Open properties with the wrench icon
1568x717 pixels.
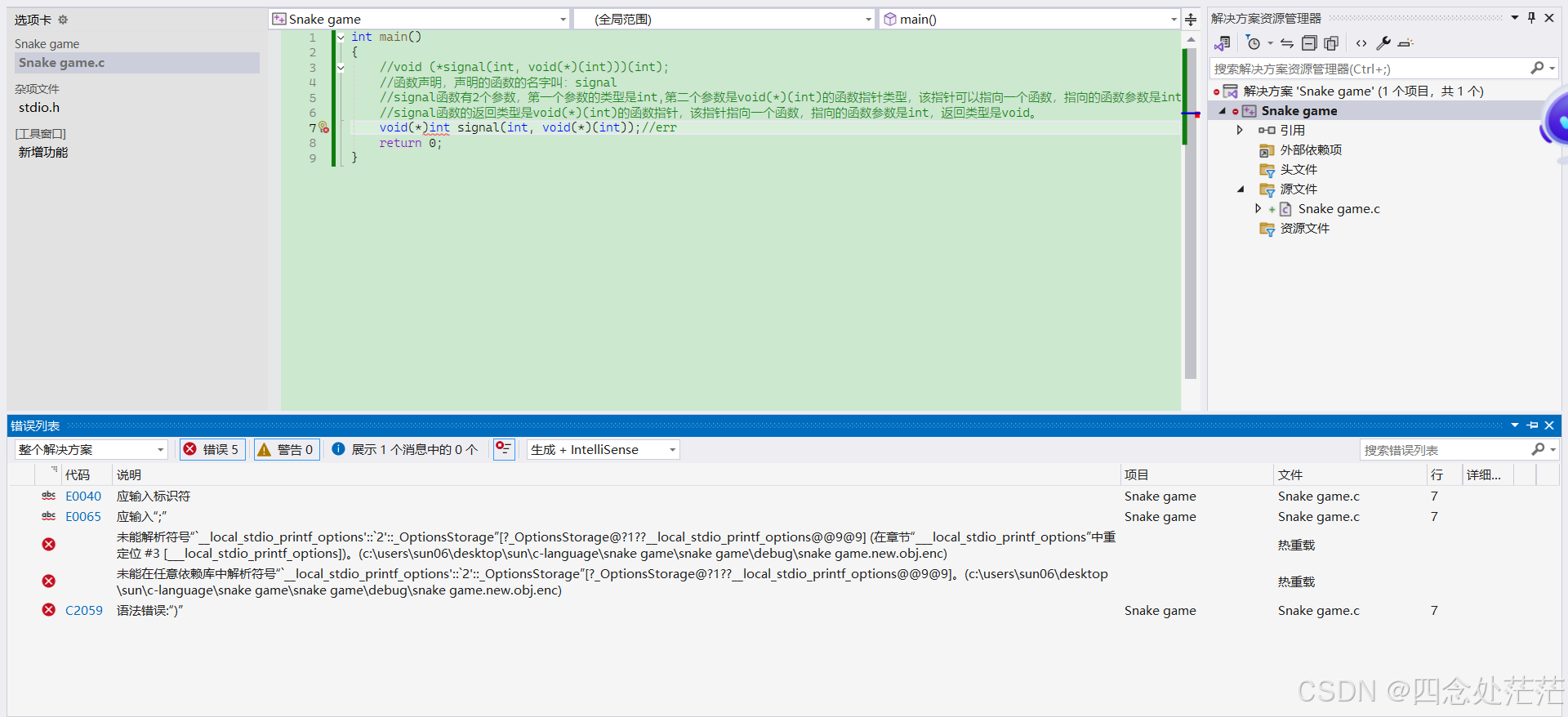coord(1383,43)
